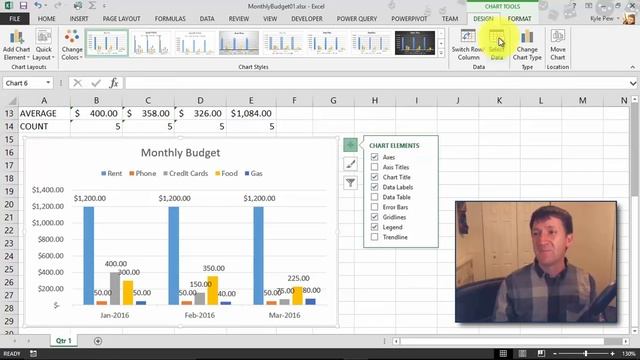The image size is (640, 360).
Task: Switch to Normal view icon
Action: 503,353
